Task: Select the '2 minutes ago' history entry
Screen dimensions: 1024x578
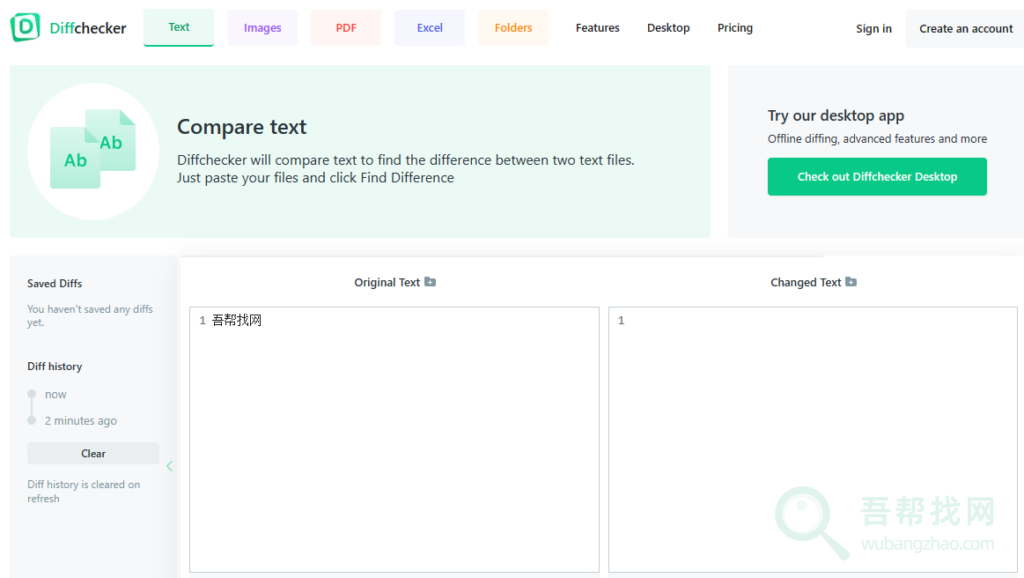Action: click(80, 421)
